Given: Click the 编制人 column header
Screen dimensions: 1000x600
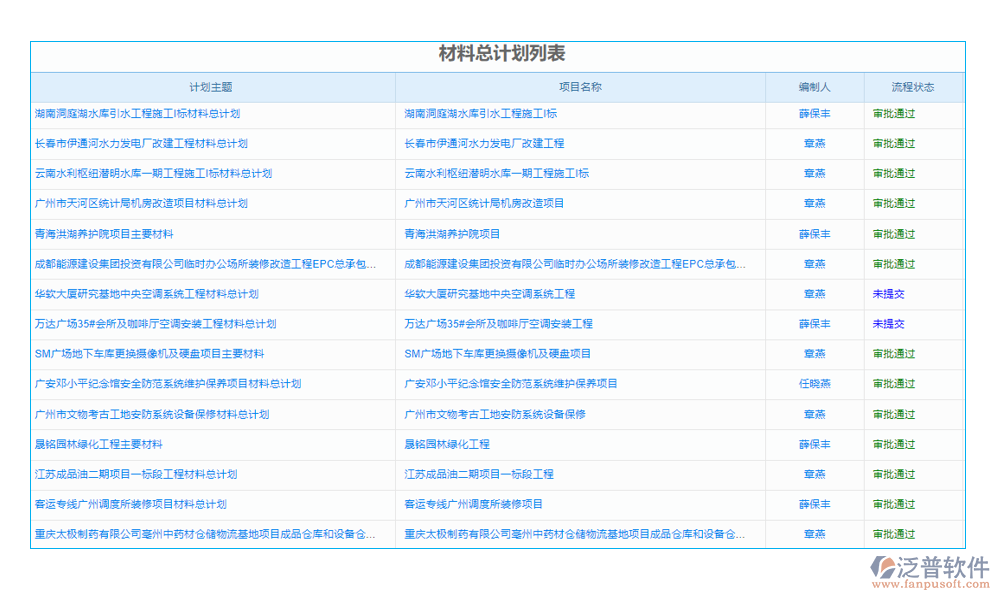Looking at the screenshot, I should point(815,86).
